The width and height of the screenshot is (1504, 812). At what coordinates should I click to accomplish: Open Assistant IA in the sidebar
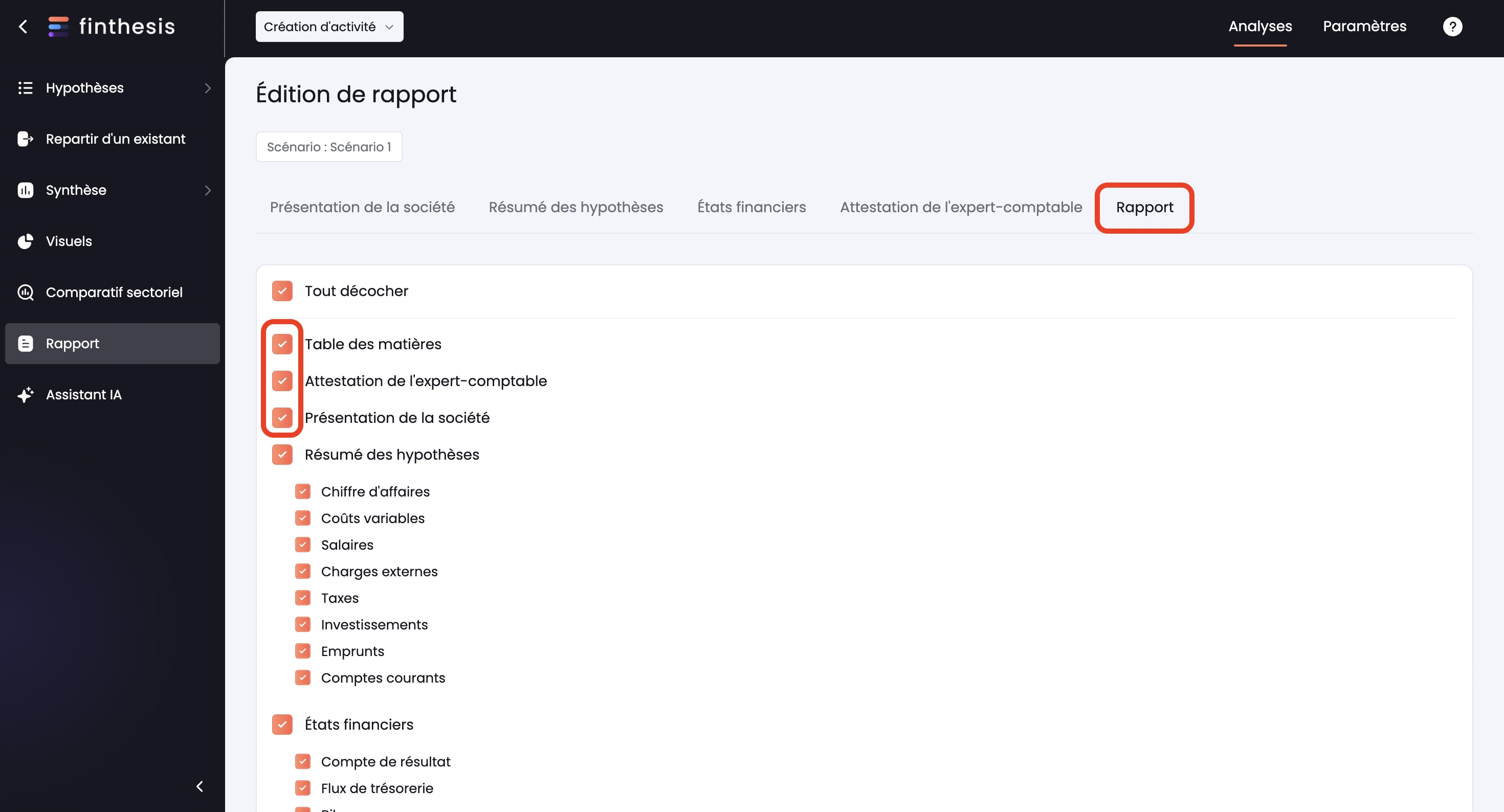tap(112, 395)
